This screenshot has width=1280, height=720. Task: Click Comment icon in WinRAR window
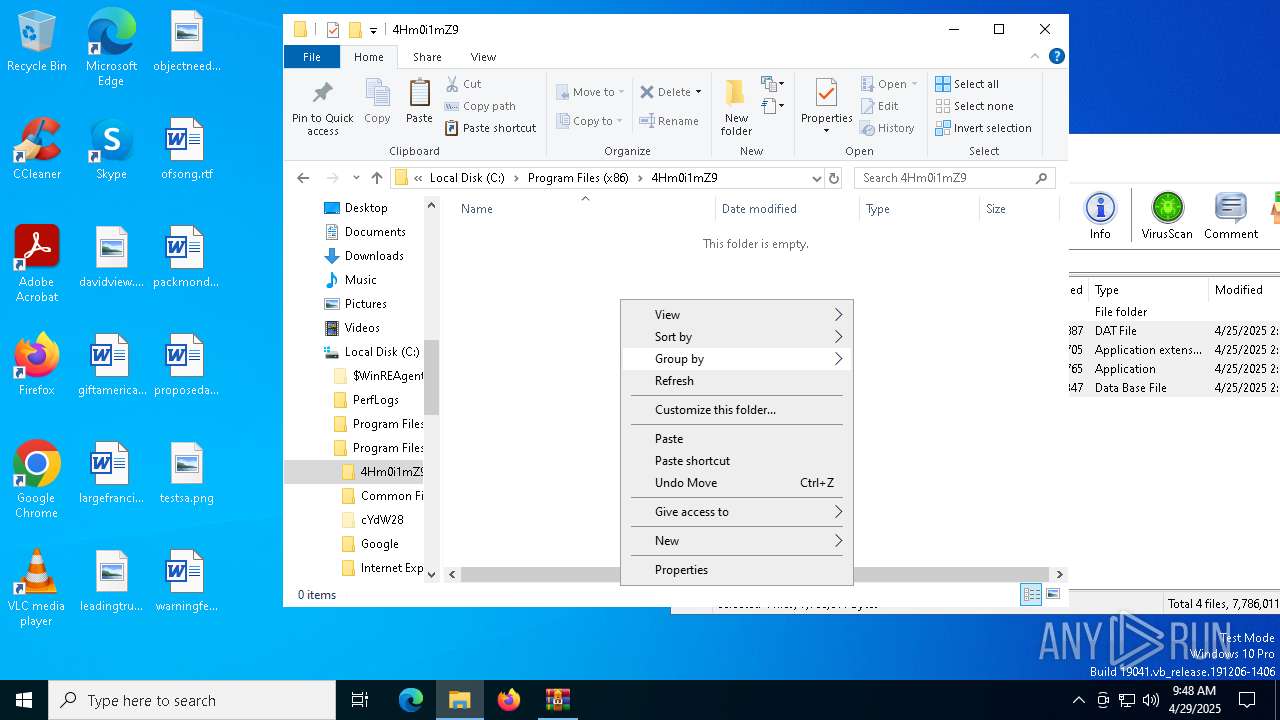click(x=1231, y=216)
